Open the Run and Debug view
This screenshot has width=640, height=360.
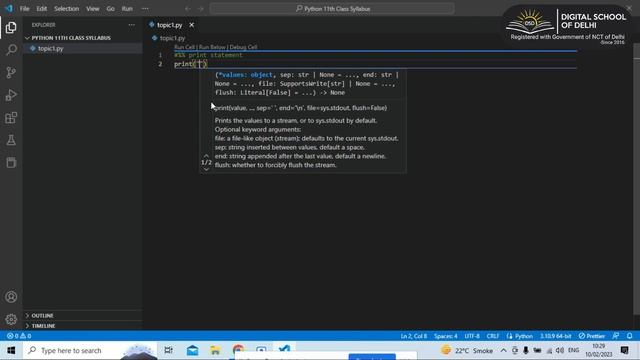(11, 95)
